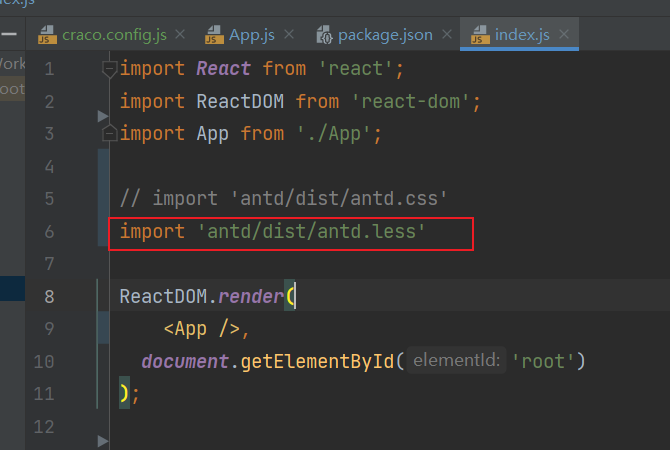Click line number 8 in the gutter
This screenshot has height=450, width=670.
click(49, 296)
